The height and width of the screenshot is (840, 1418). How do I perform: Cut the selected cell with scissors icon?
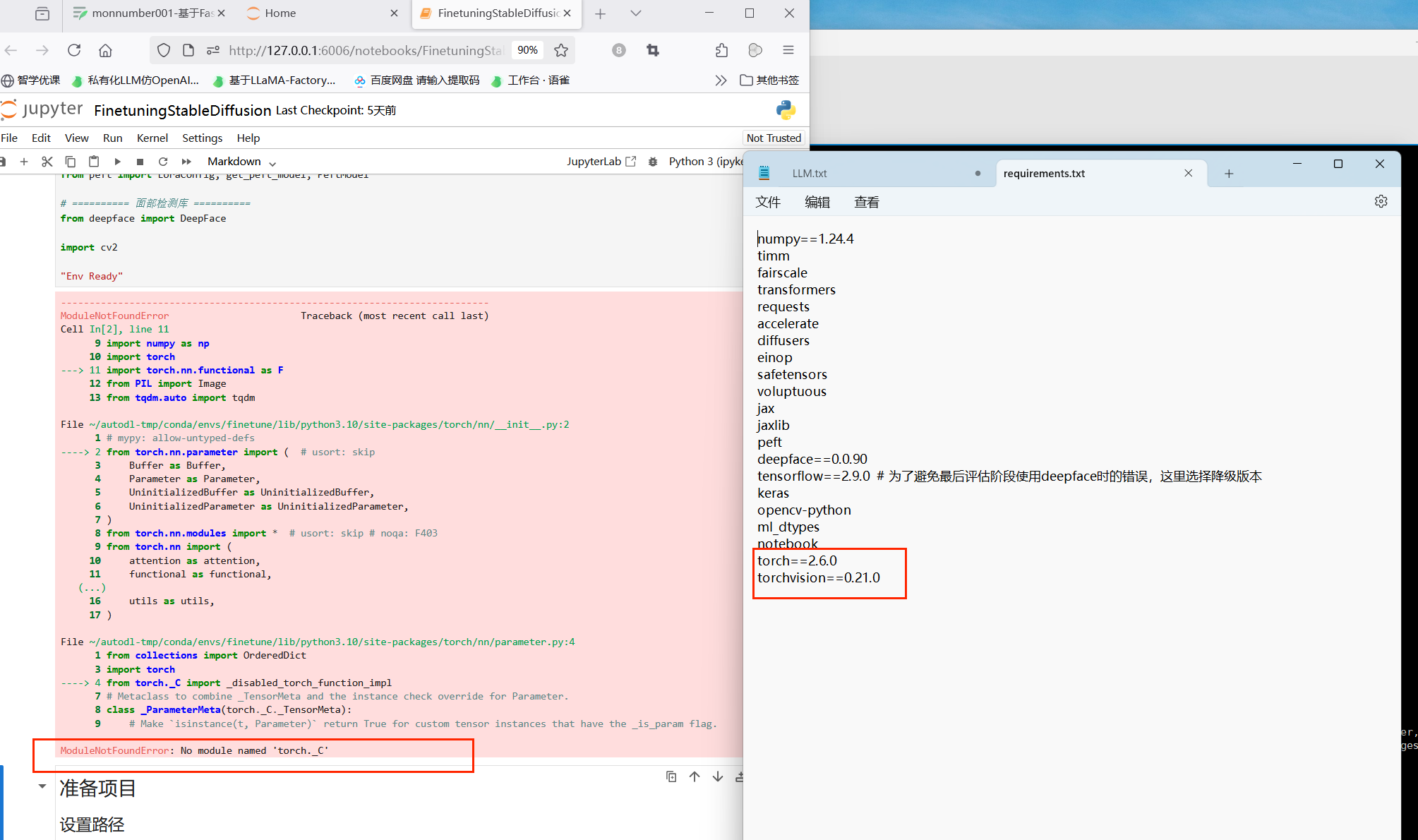click(47, 162)
